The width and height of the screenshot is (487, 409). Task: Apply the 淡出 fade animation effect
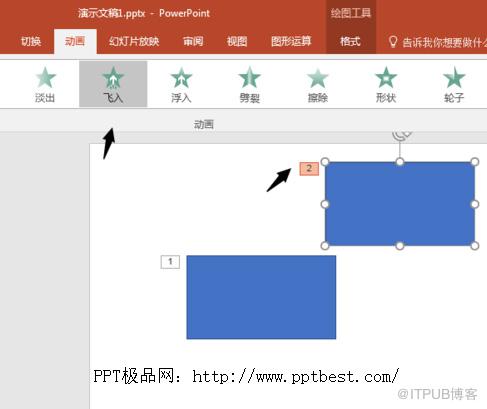45,84
